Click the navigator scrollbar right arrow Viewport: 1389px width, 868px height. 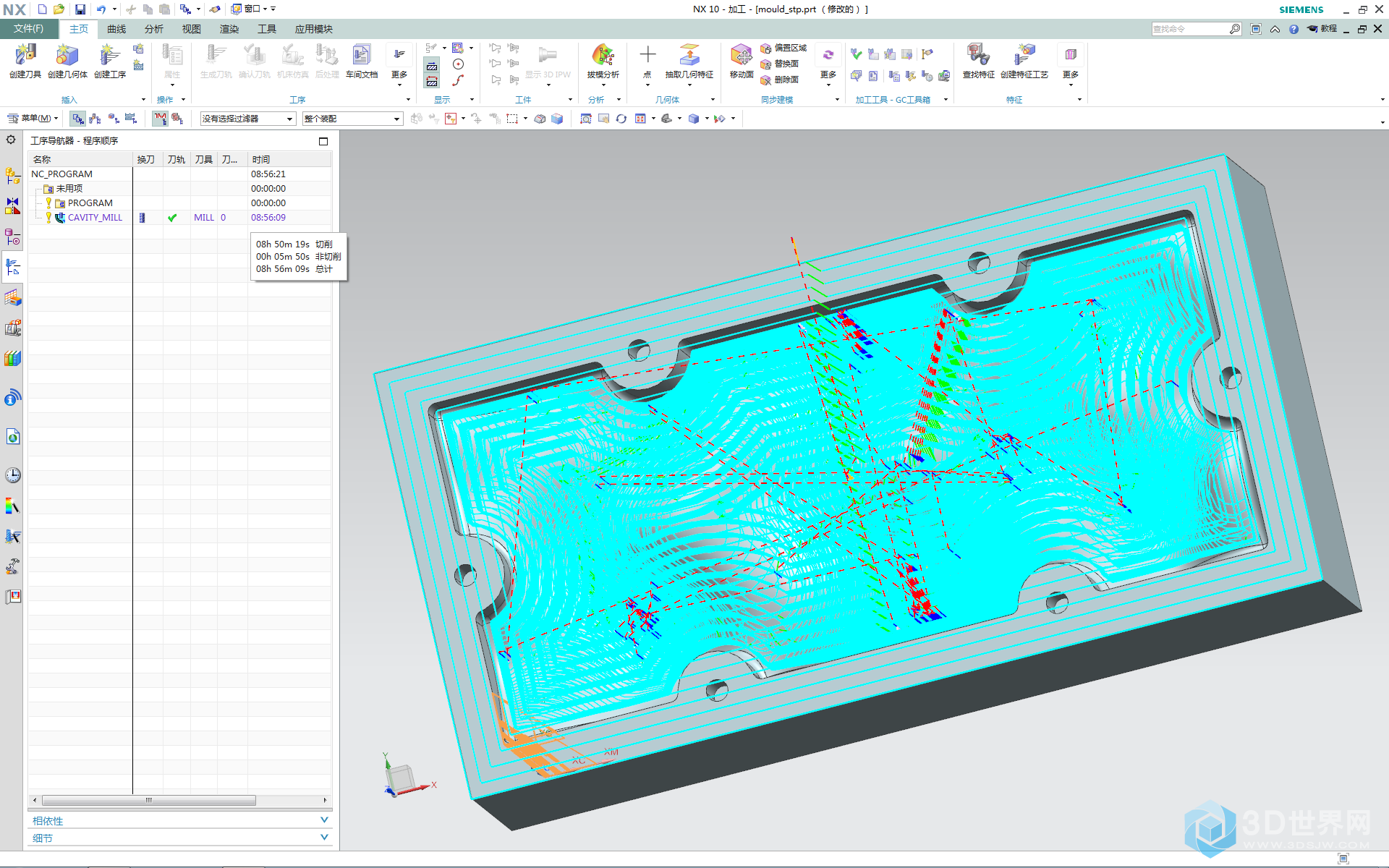[325, 800]
